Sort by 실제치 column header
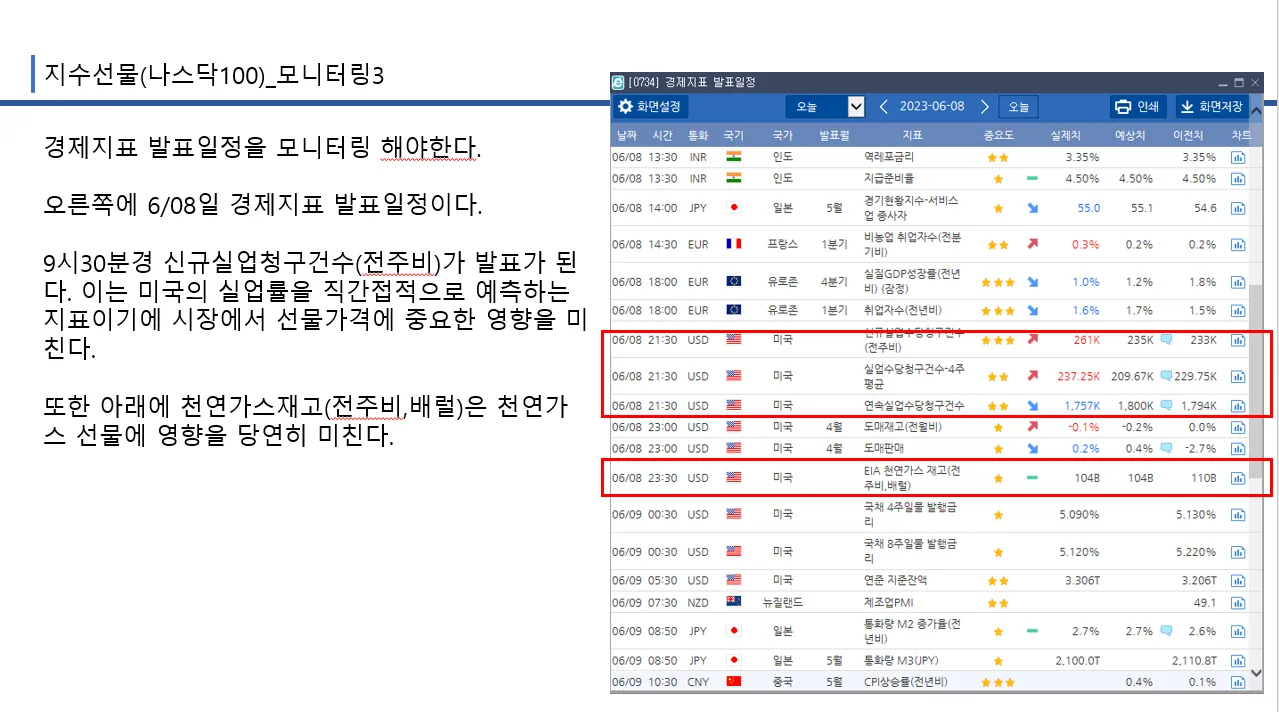Screen dimensions: 1279x712 pos(1066,134)
